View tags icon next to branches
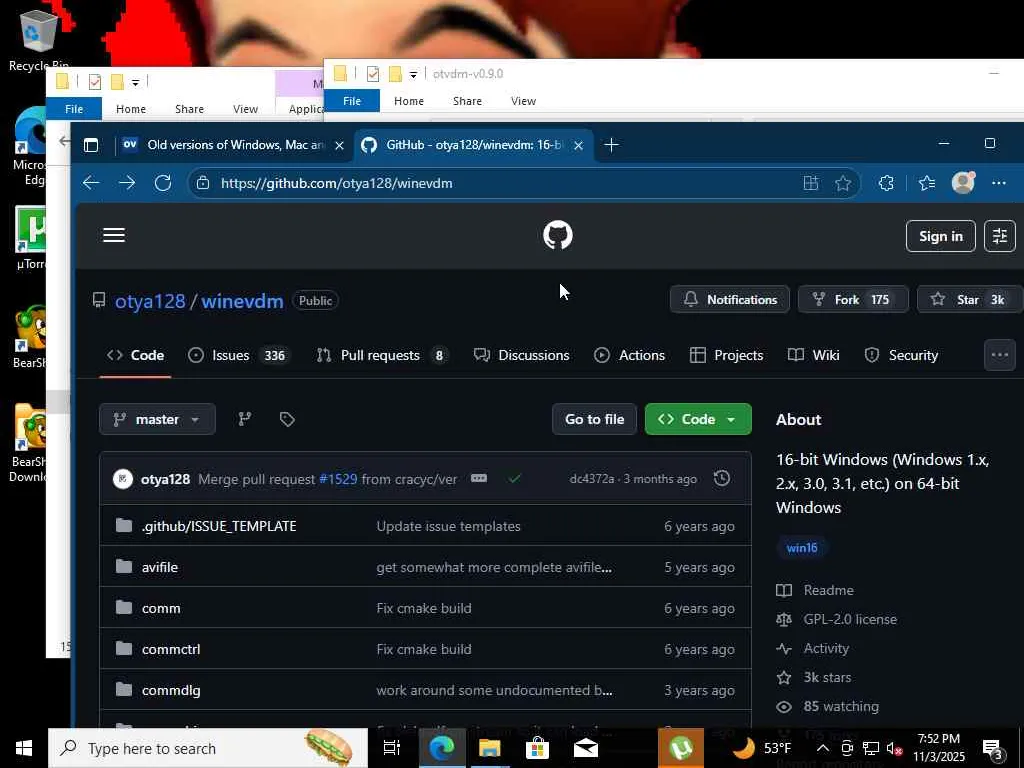The width and height of the screenshot is (1024, 768). [287, 419]
